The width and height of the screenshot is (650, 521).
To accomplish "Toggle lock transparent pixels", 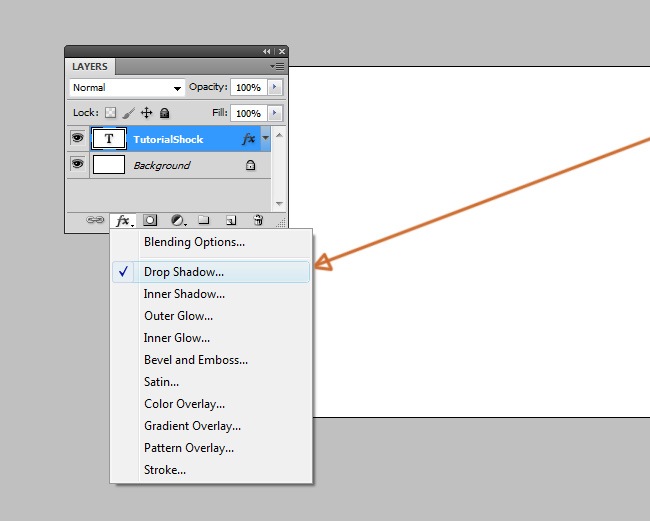I will pos(111,113).
